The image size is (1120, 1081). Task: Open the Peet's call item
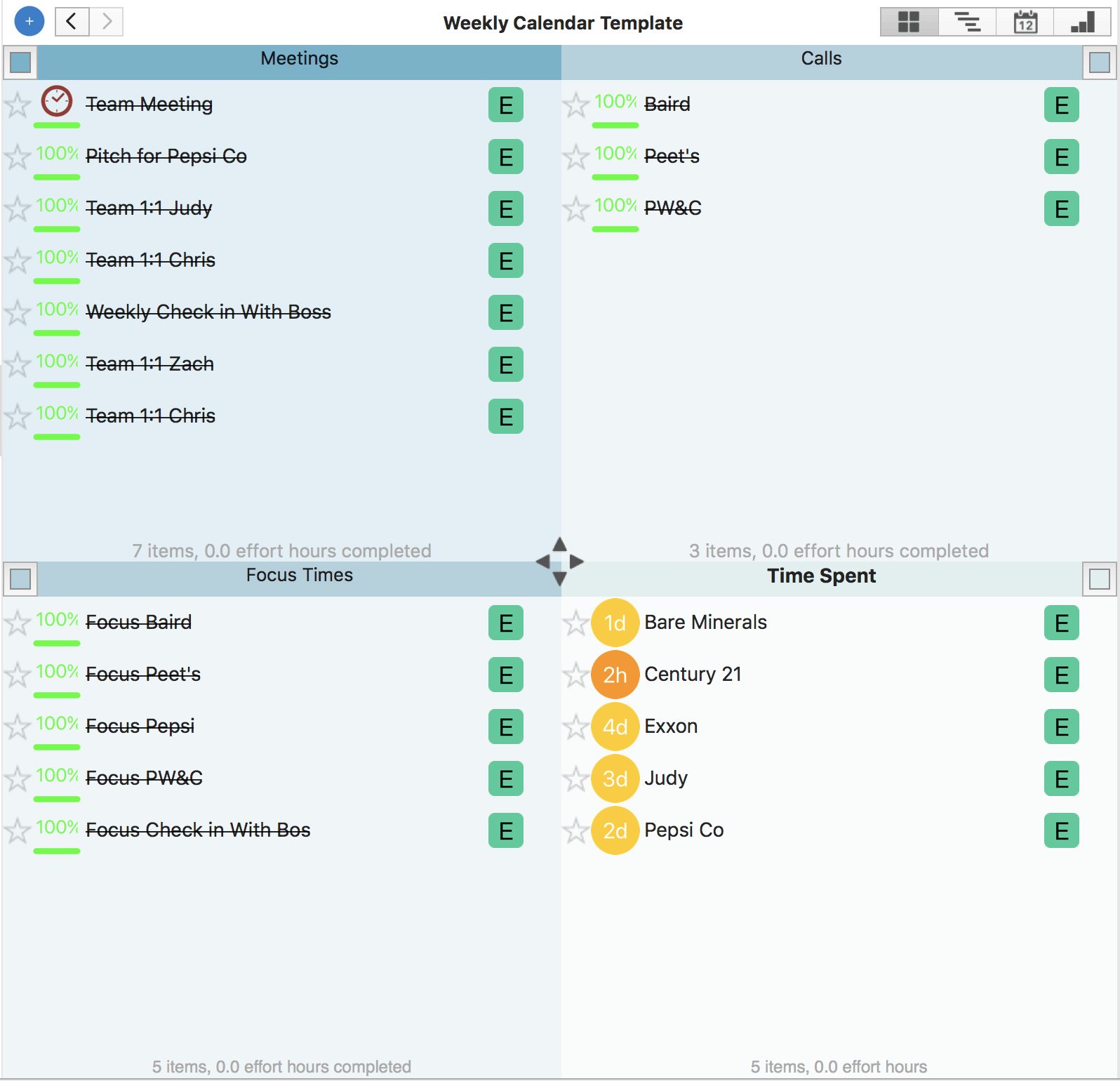click(672, 157)
